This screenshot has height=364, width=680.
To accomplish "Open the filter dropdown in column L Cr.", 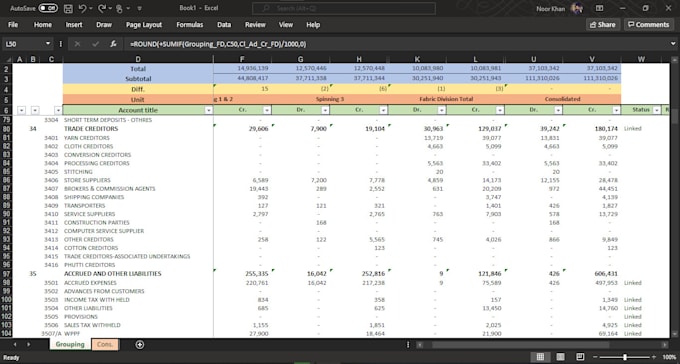I will click(500, 110).
